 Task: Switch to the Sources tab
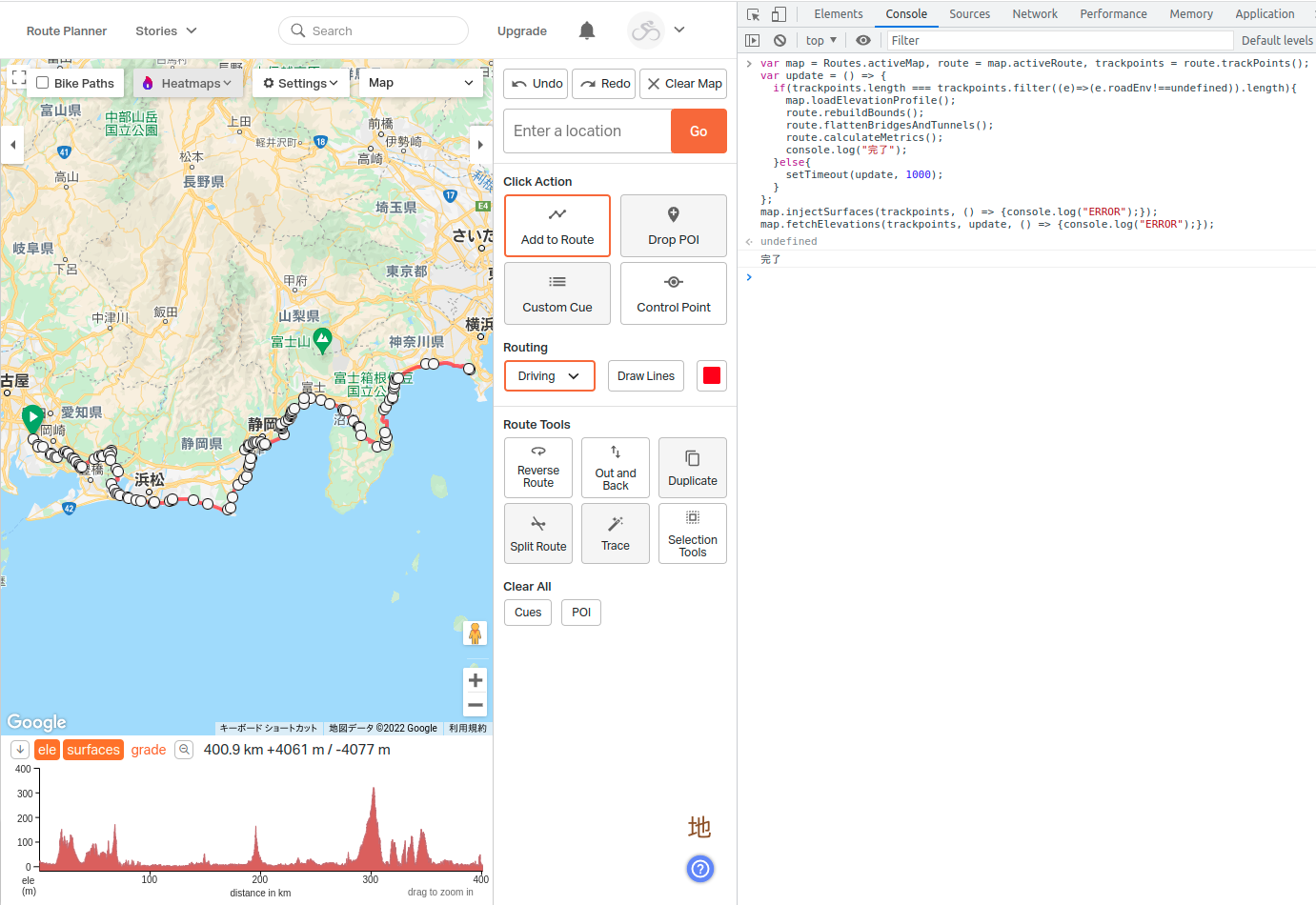coord(969,13)
